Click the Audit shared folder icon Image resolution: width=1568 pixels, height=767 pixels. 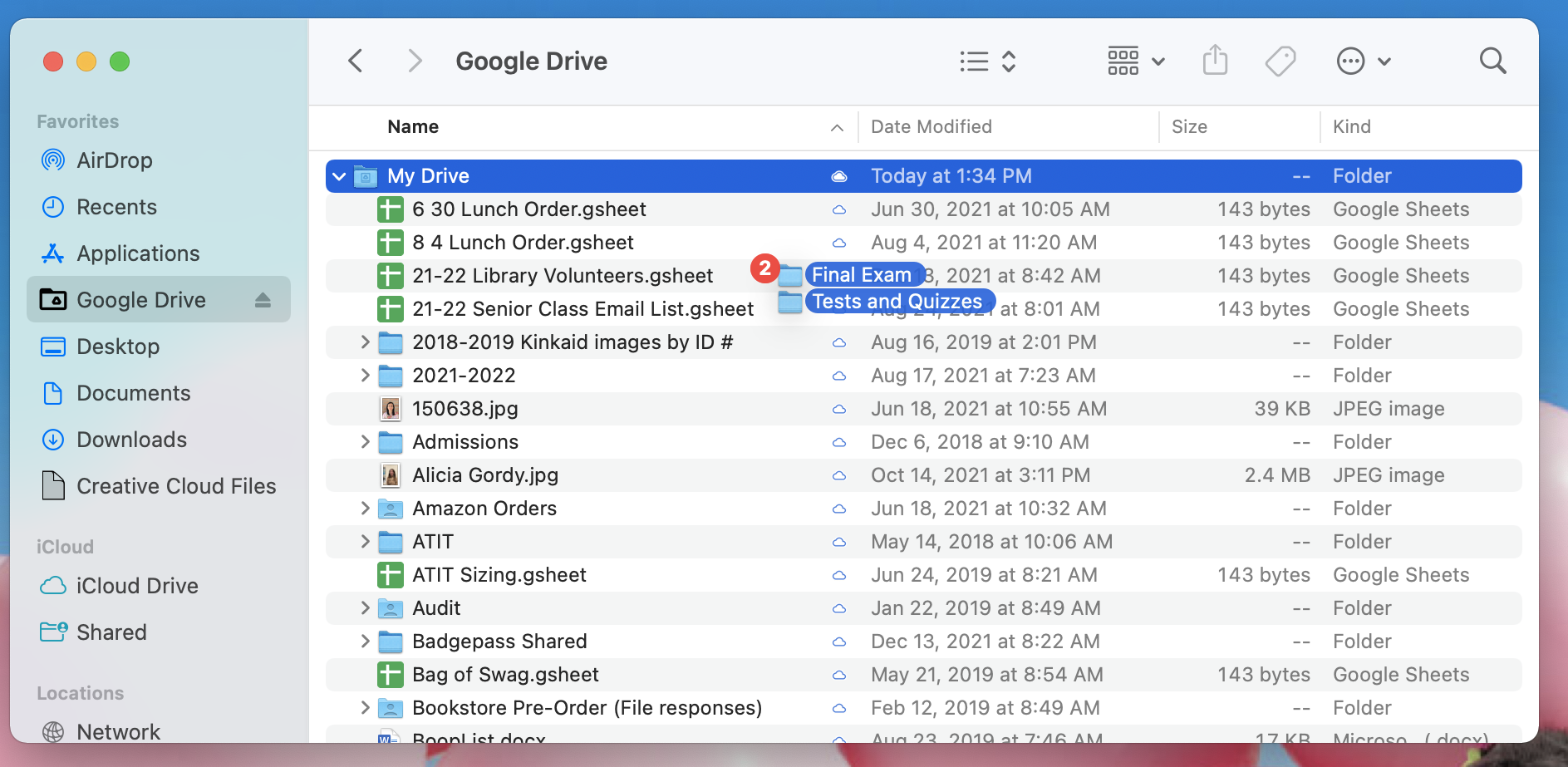391,608
